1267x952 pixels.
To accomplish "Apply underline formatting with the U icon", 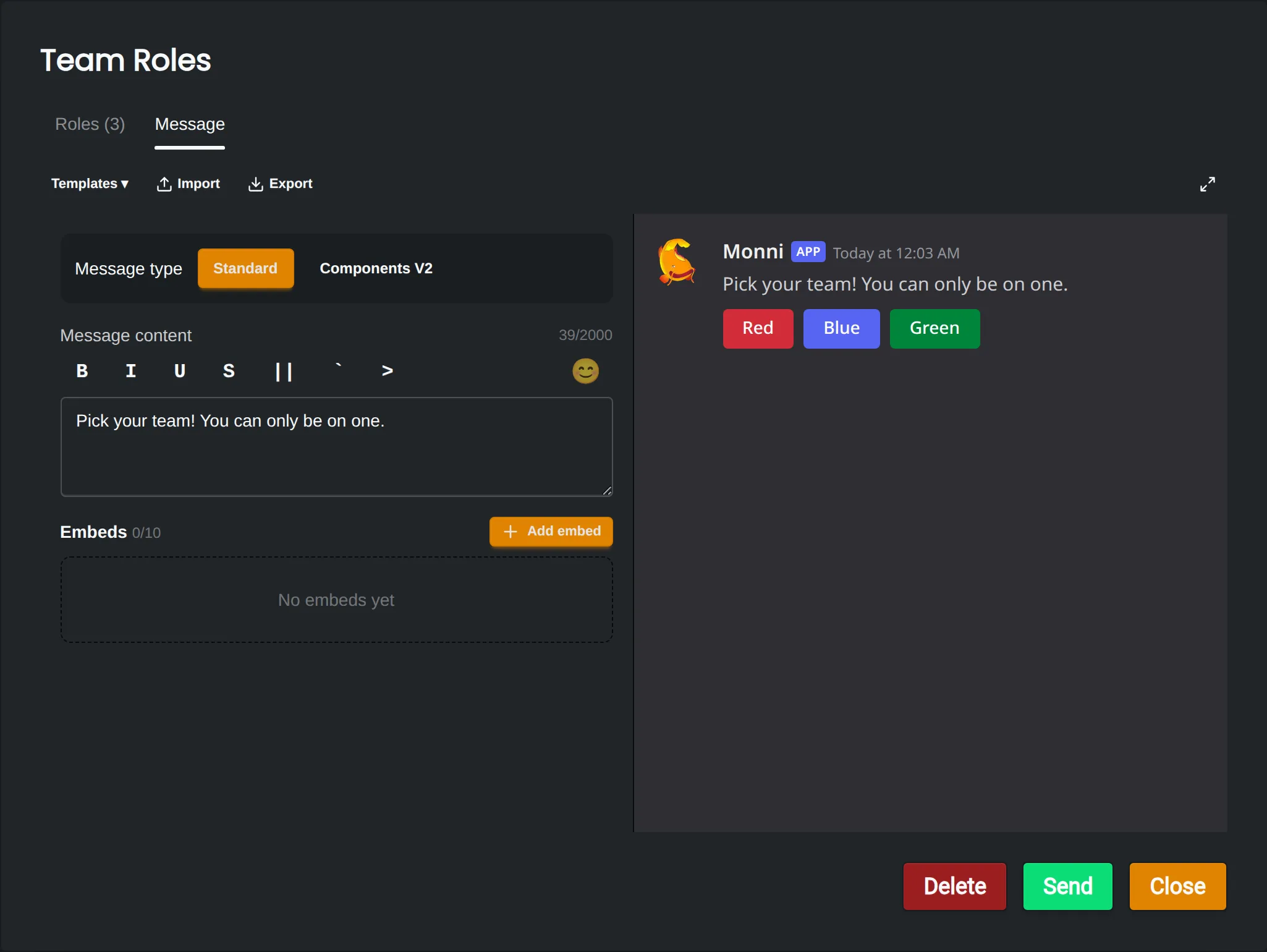I will [x=179, y=371].
